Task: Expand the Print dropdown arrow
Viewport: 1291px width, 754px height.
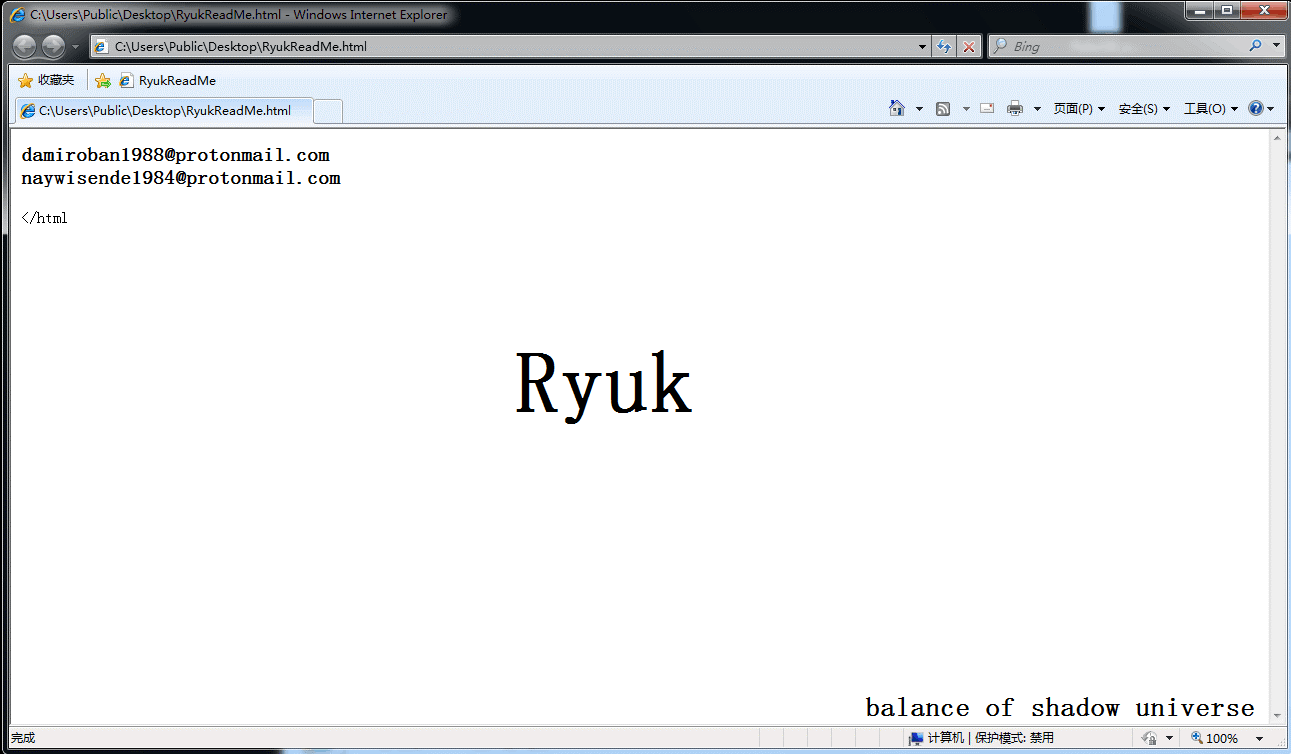Action: click(1037, 108)
